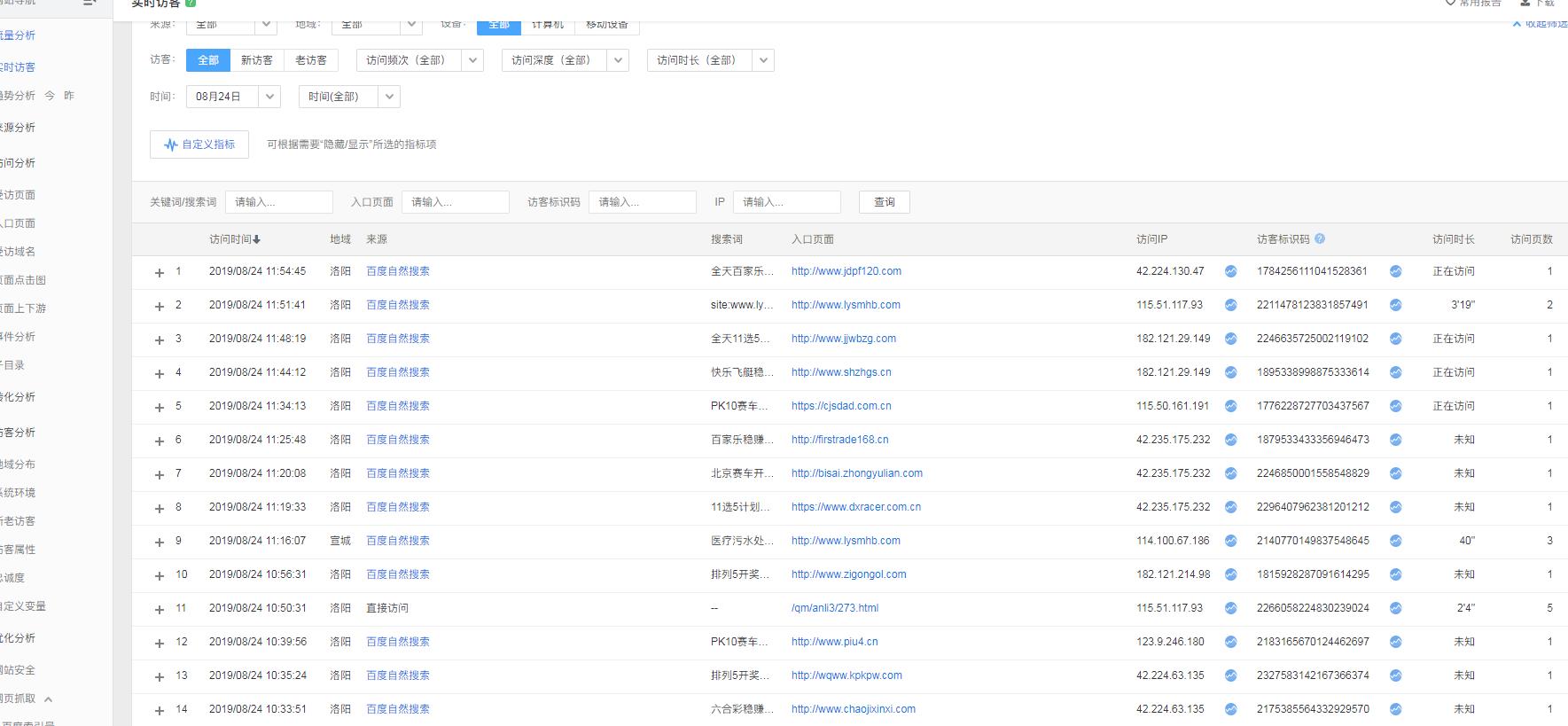Click the IP icon next to 114.100.67.186
Viewport: 1568px width, 726px height.
coord(1230,541)
